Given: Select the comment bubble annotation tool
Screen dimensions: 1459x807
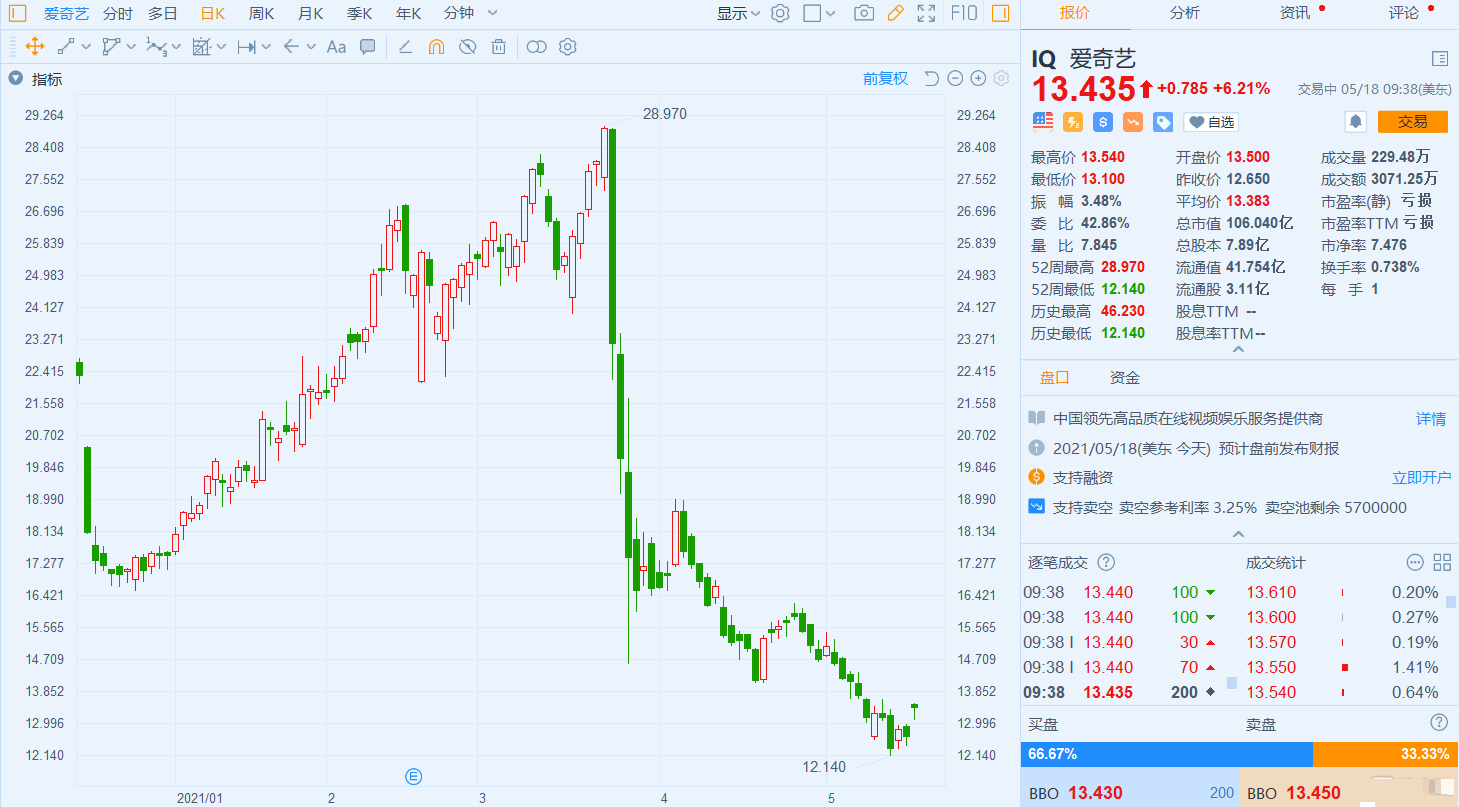Looking at the screenshot, I should pos(367,46).
